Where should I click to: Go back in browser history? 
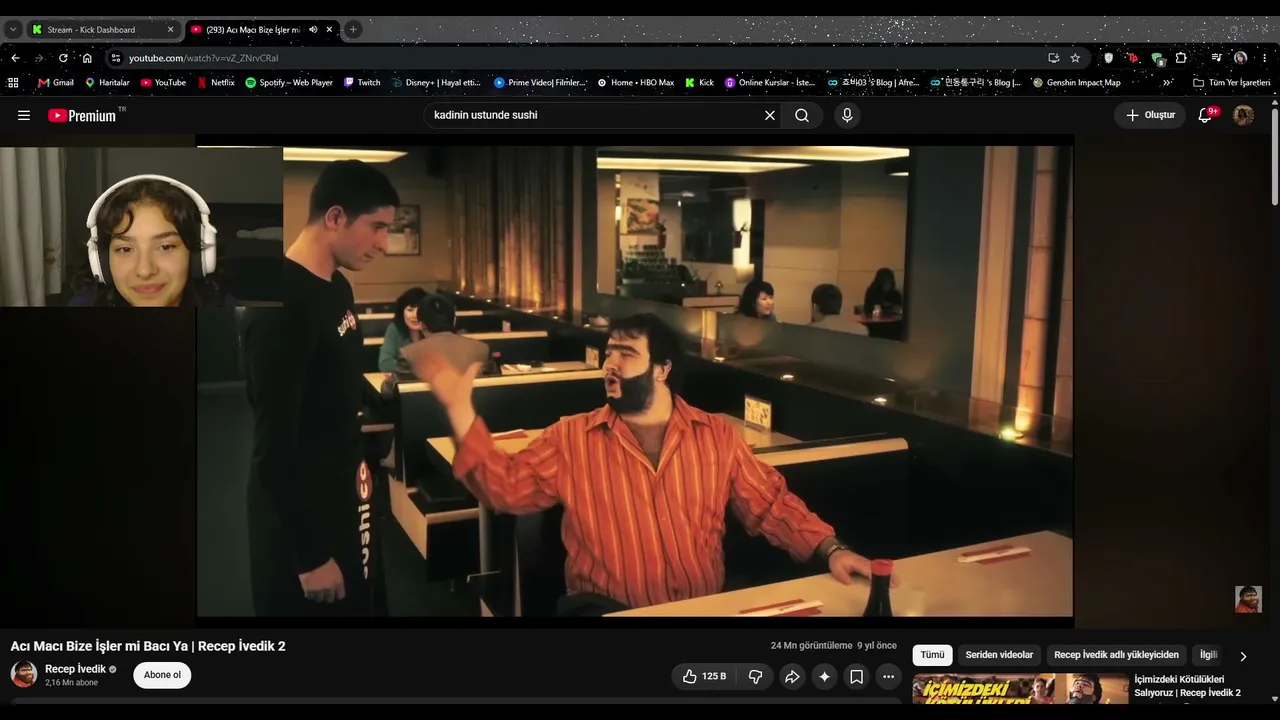coord(15,58)
